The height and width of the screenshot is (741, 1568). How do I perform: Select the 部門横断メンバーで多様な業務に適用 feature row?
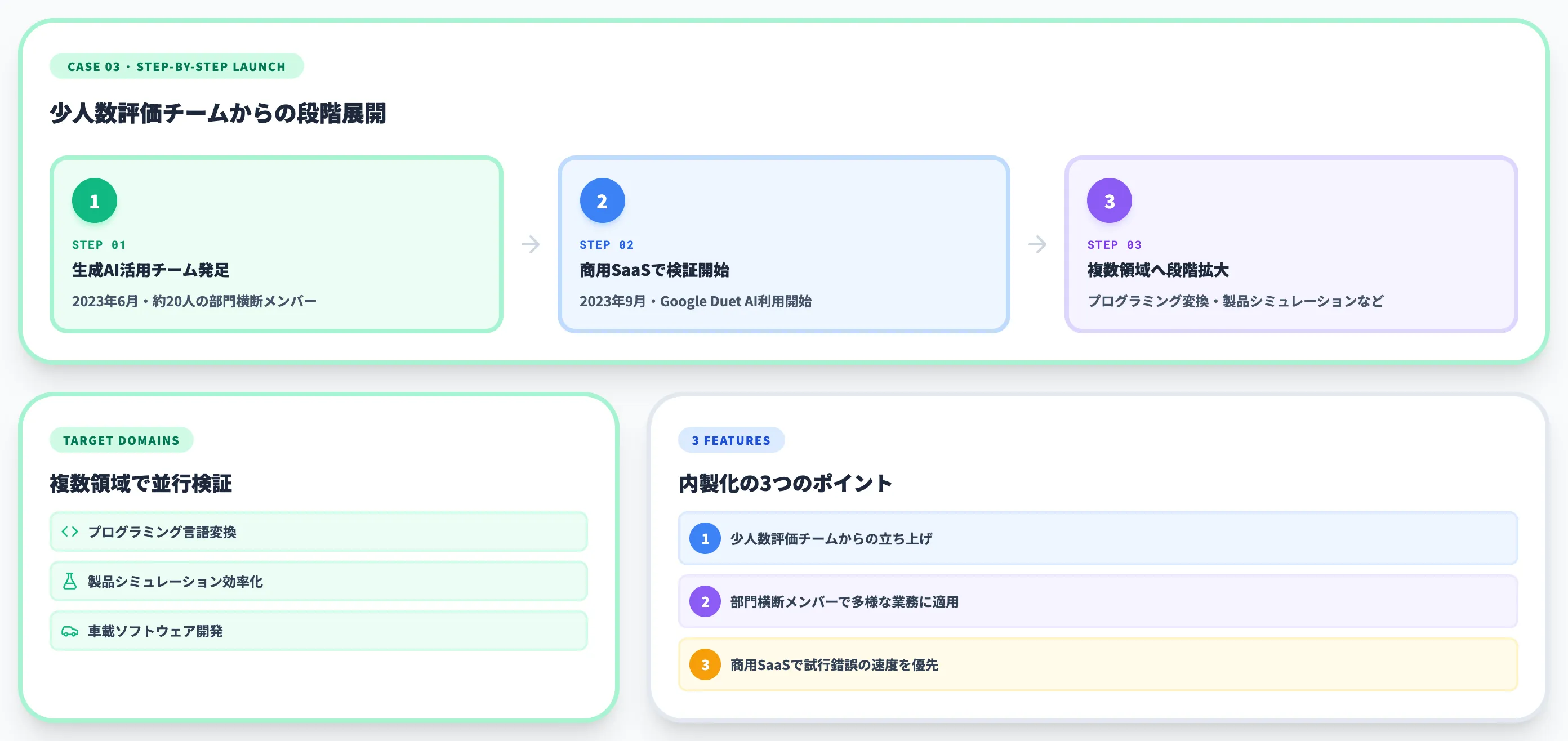[x=1098, y=602]
